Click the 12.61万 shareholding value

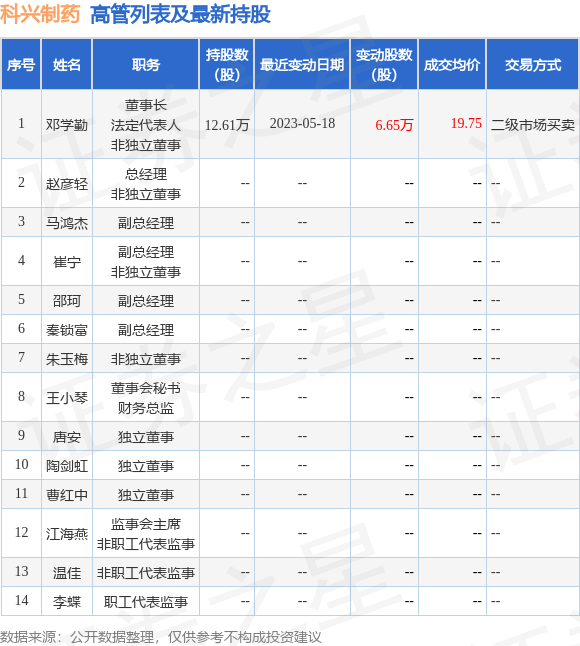[x=227, y=124]
